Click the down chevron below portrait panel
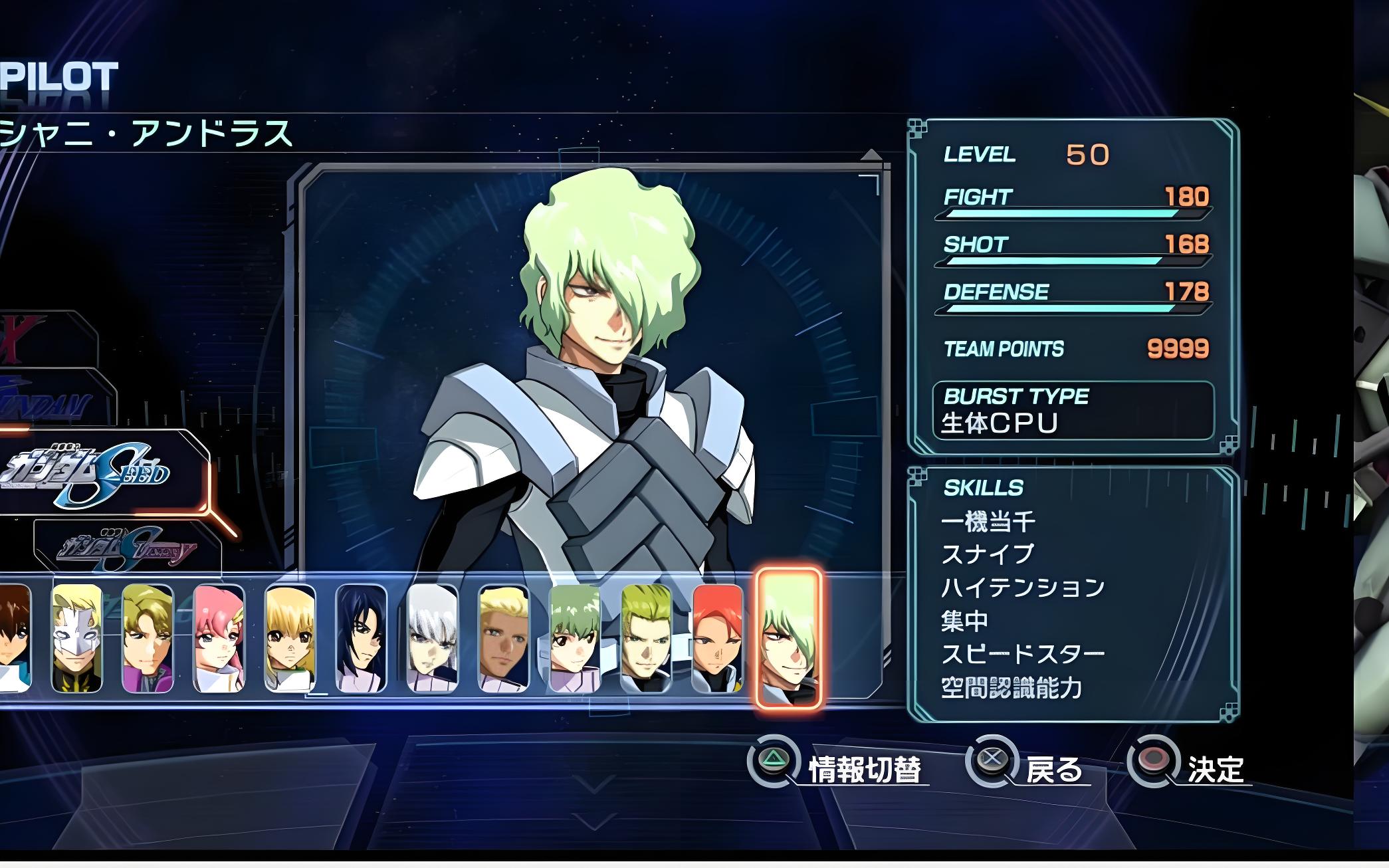1389x868 pixels. point(595,786)
